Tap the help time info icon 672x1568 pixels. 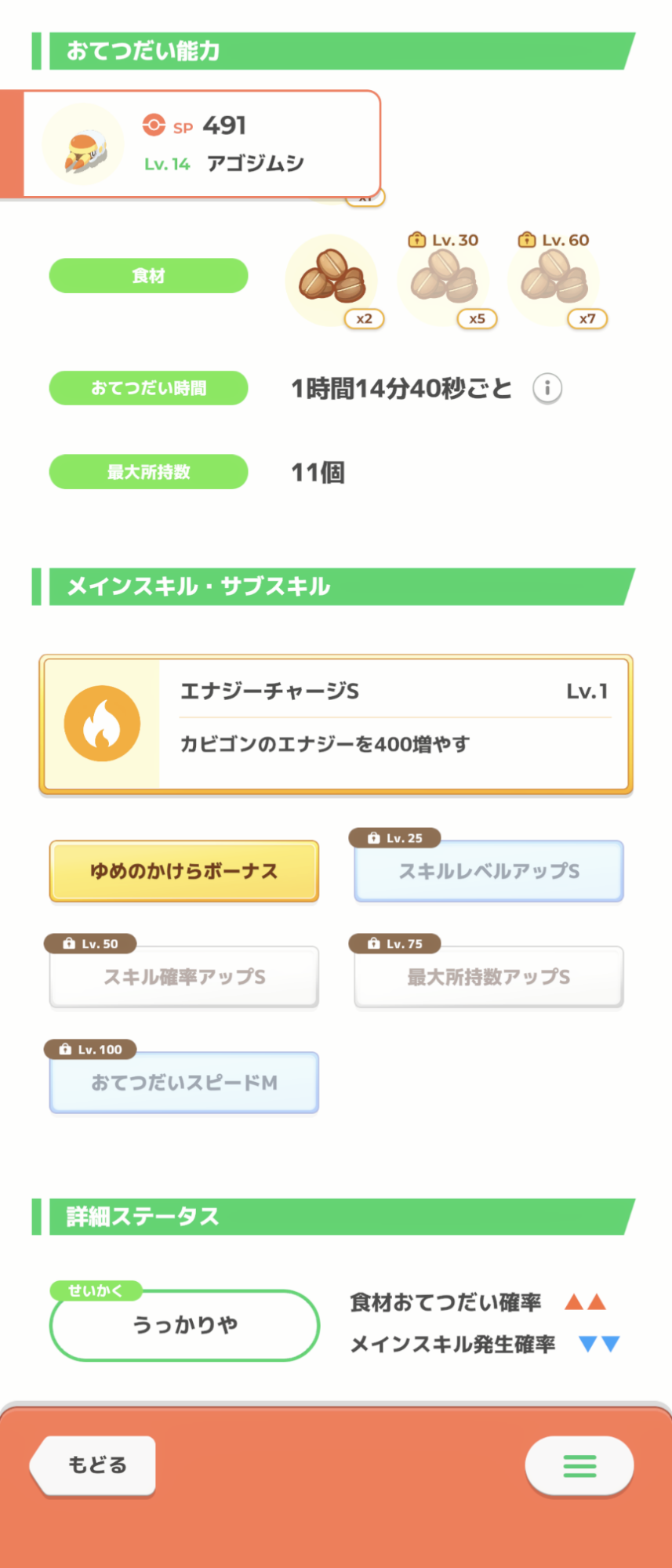point(547,388)
